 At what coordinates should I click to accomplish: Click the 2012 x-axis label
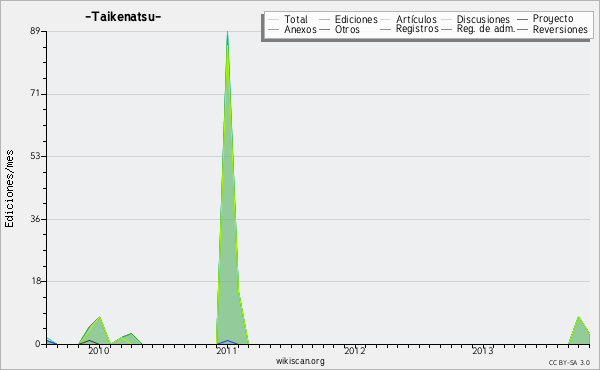[x=355, y=351]
